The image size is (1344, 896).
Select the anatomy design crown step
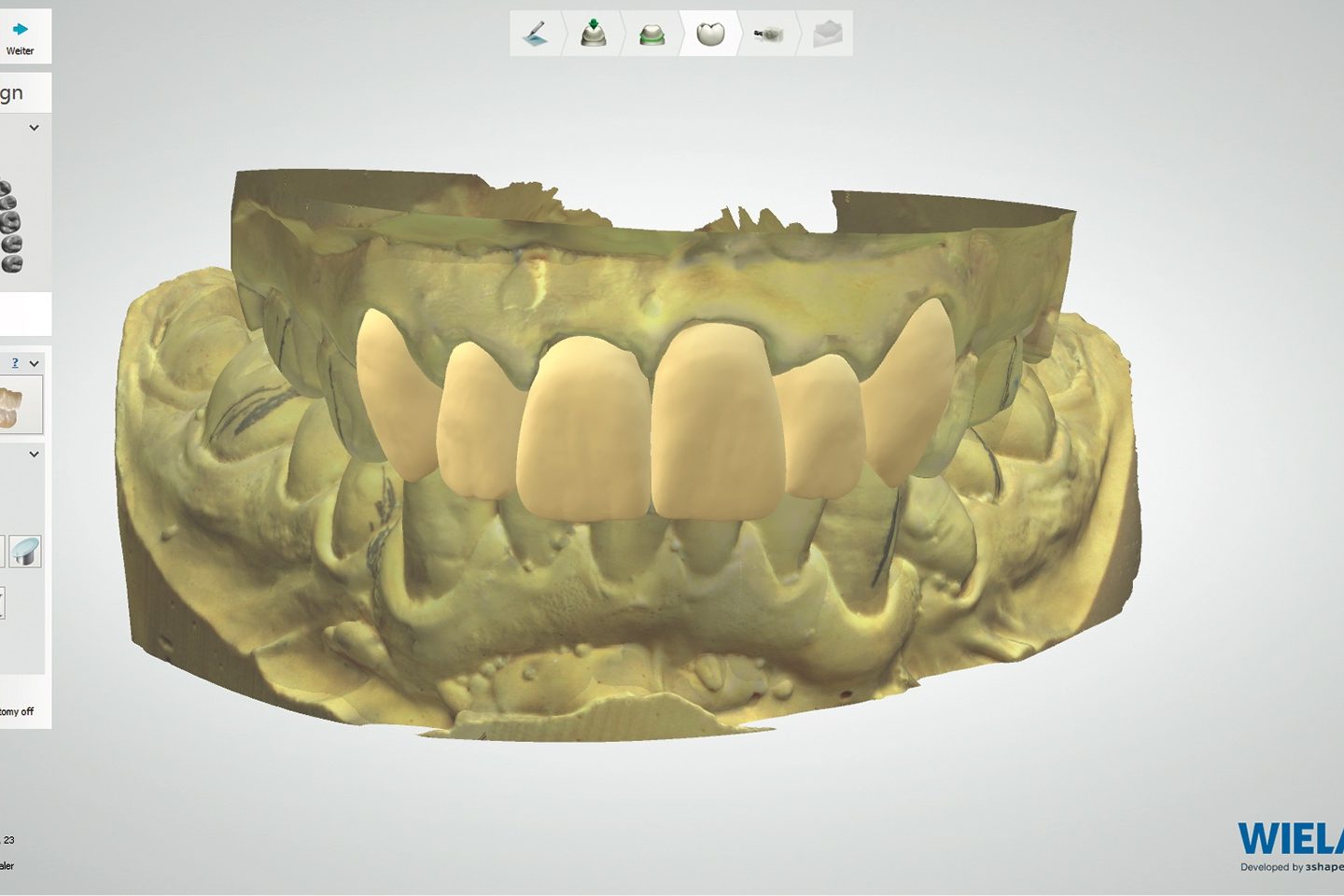pyautogui.click(x=710, y=35)
